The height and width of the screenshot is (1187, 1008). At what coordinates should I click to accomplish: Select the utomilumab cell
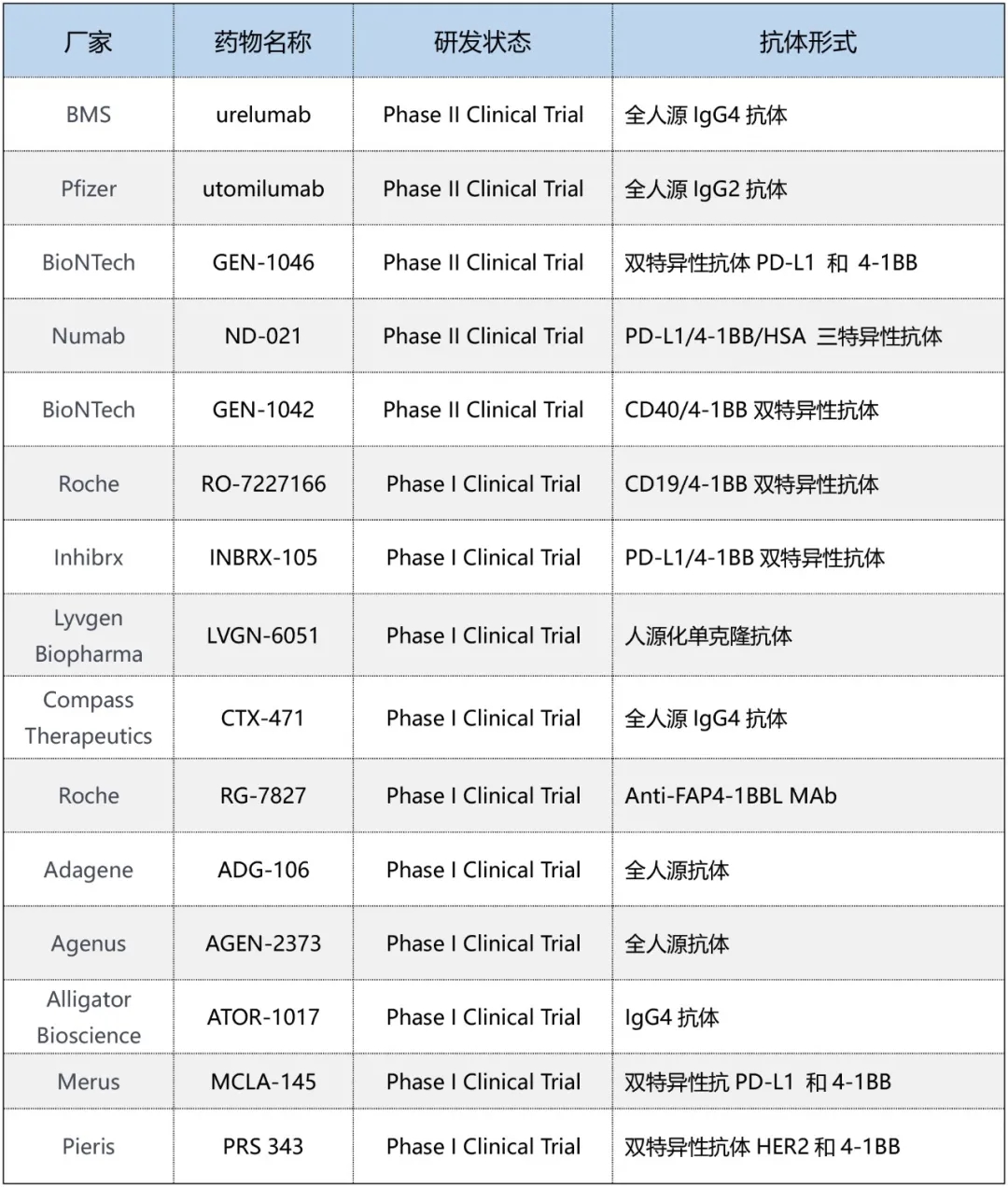[263, 189]
